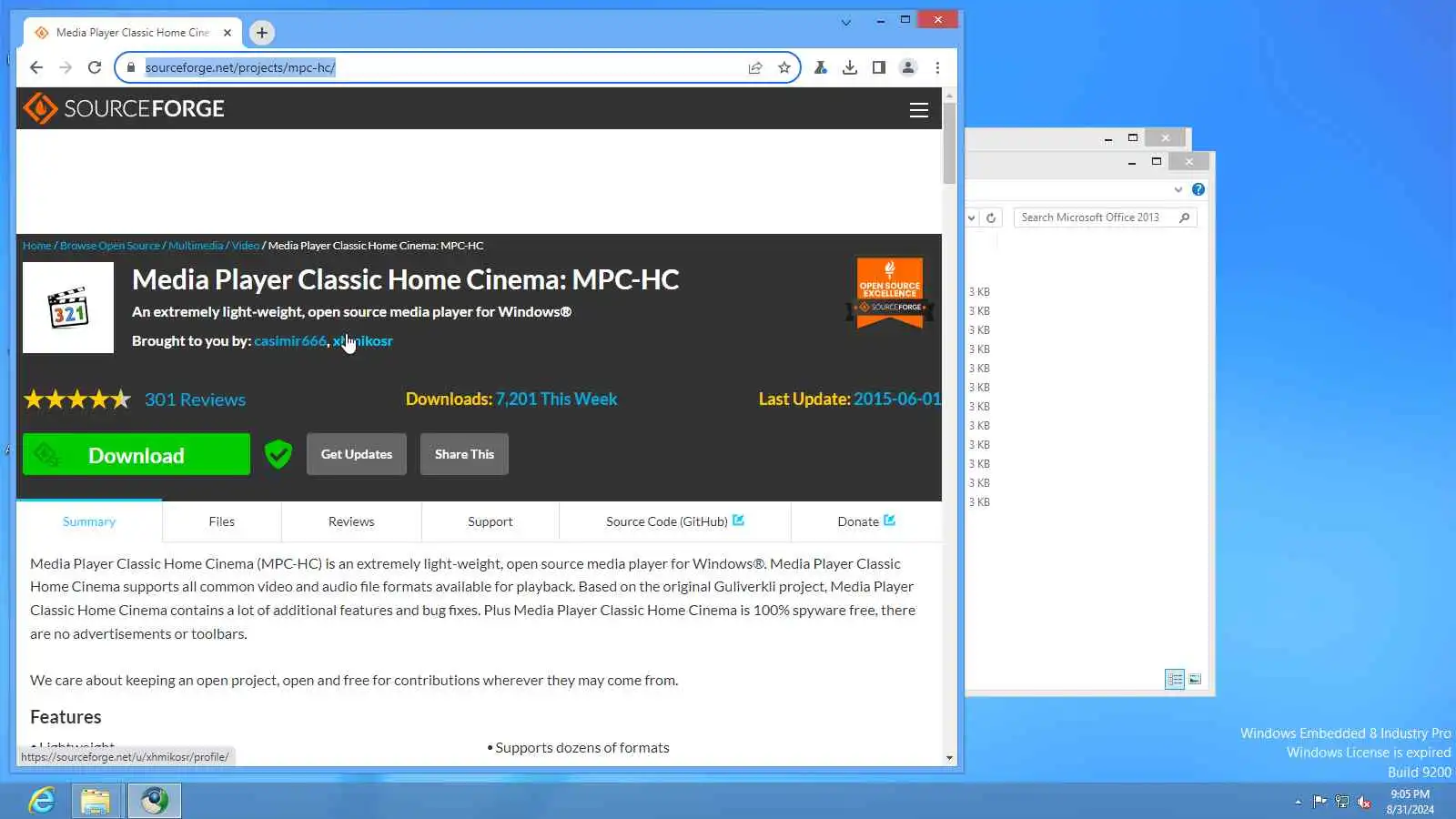Click the share page icon in address bar
This screenshot has width=1456, height=819.
pos(755,67)
